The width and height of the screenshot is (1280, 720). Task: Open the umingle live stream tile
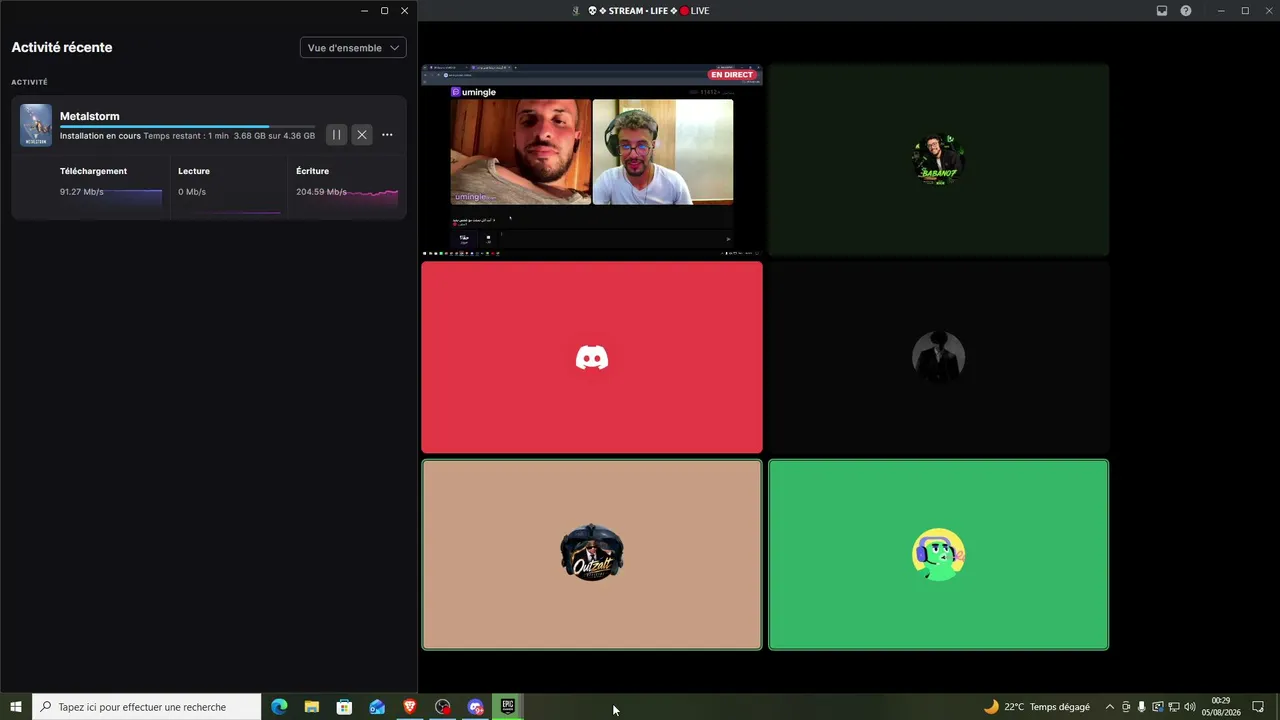click(592, 160)
